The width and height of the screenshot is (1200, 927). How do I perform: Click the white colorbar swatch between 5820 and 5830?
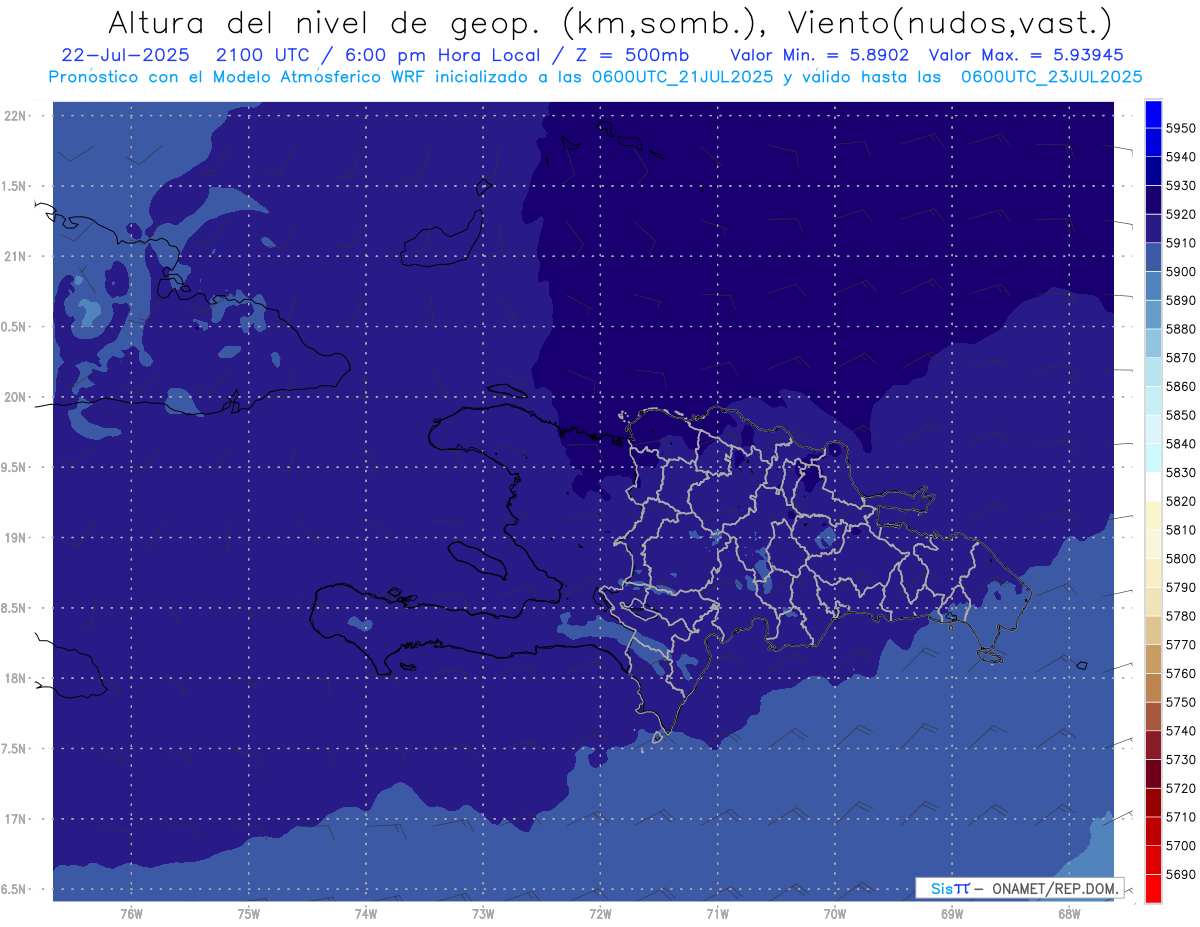pyautogui.click(x=1152, y=487)
